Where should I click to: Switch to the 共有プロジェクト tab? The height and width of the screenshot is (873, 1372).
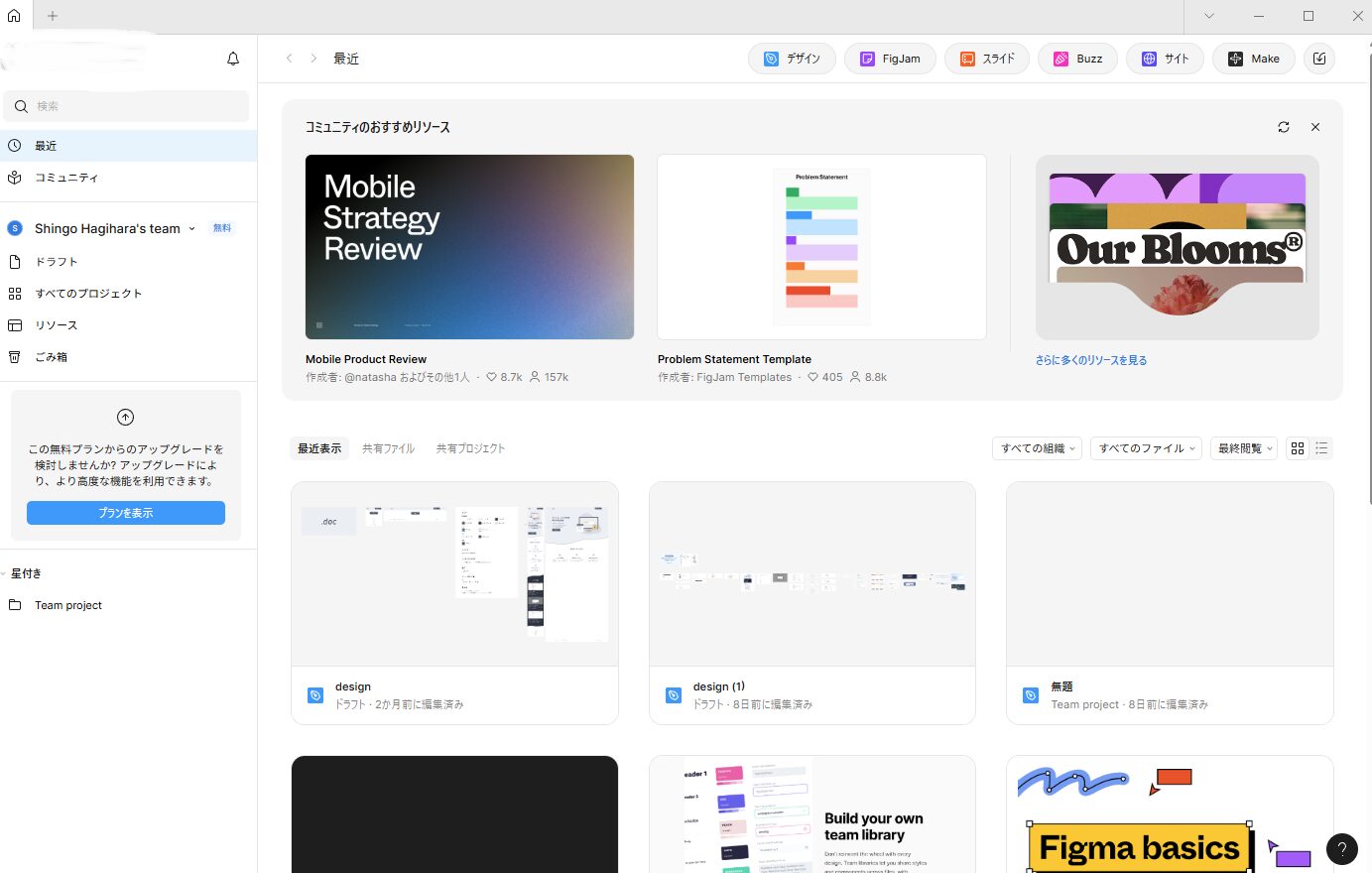[470, 448]
